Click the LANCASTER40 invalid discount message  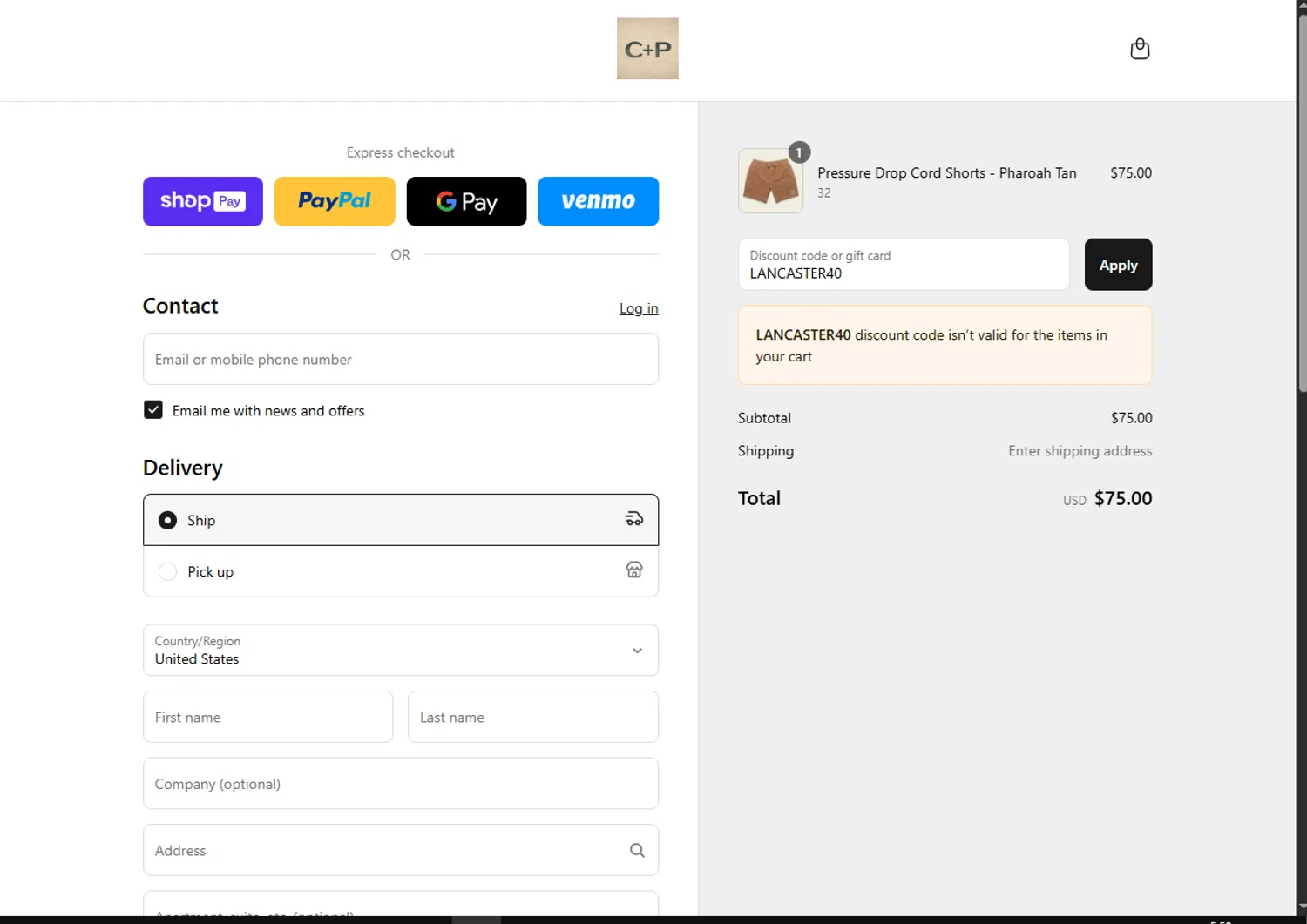point(945,345)
